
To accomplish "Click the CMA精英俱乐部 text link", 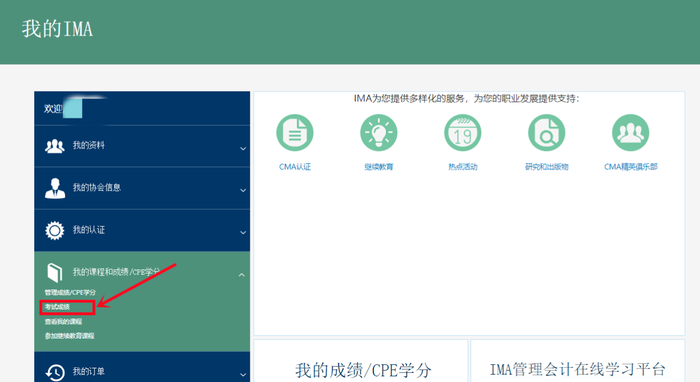I will [630, 167].
